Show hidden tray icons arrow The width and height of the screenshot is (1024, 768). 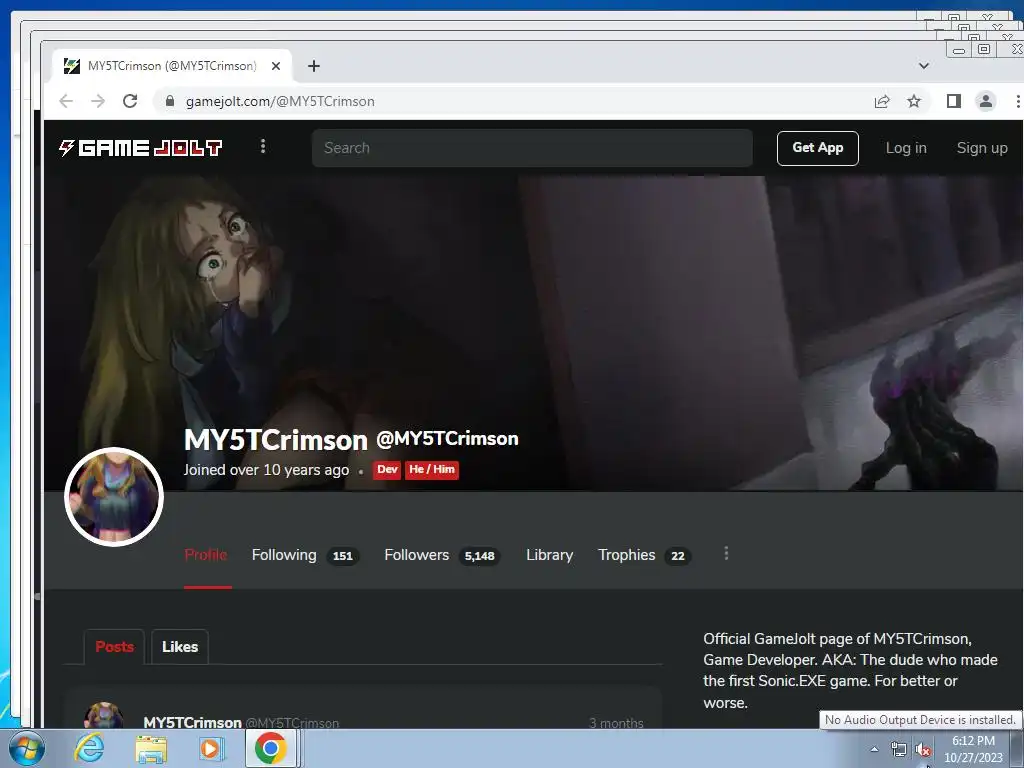874,749
